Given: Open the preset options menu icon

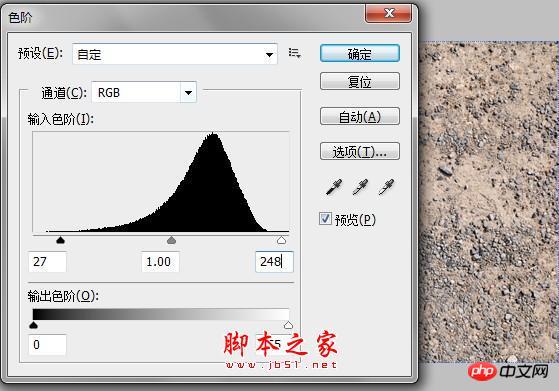Looking at the screenshot, I should click(x=294, y=53).
